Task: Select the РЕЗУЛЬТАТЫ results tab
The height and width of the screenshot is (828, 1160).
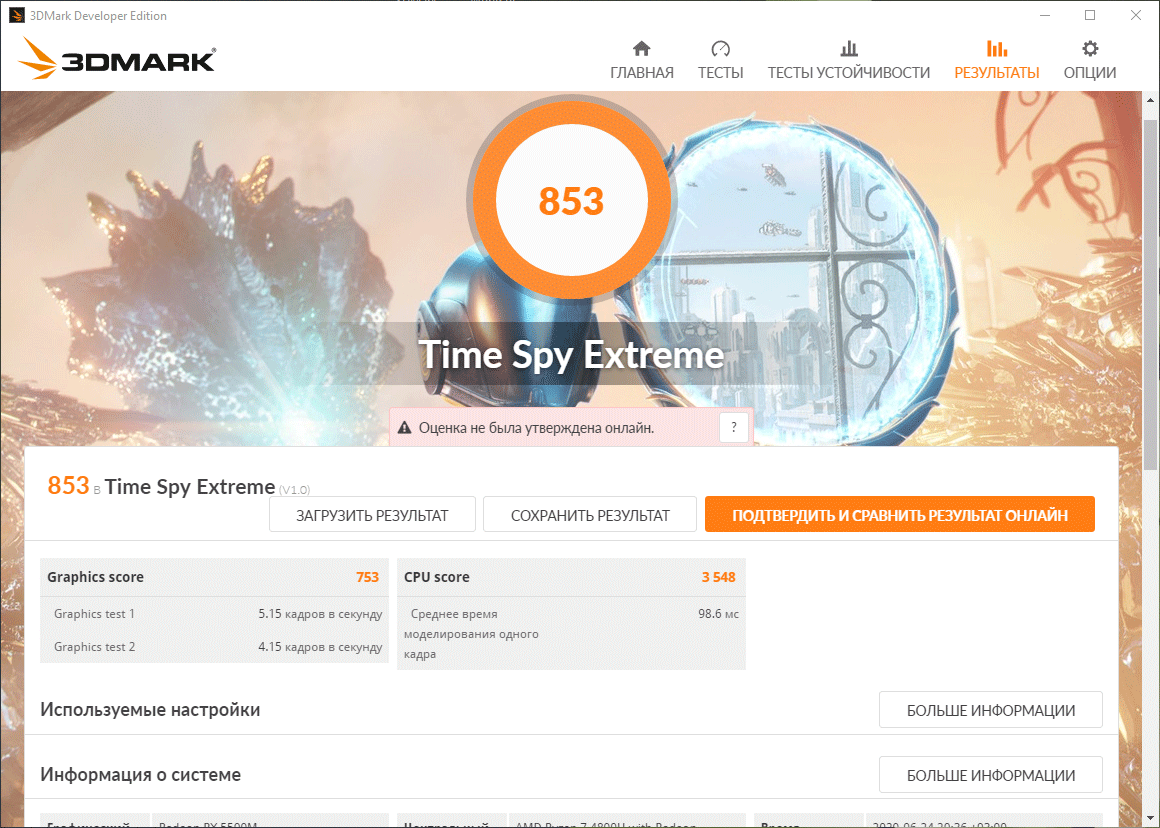Action: (997, 61)
